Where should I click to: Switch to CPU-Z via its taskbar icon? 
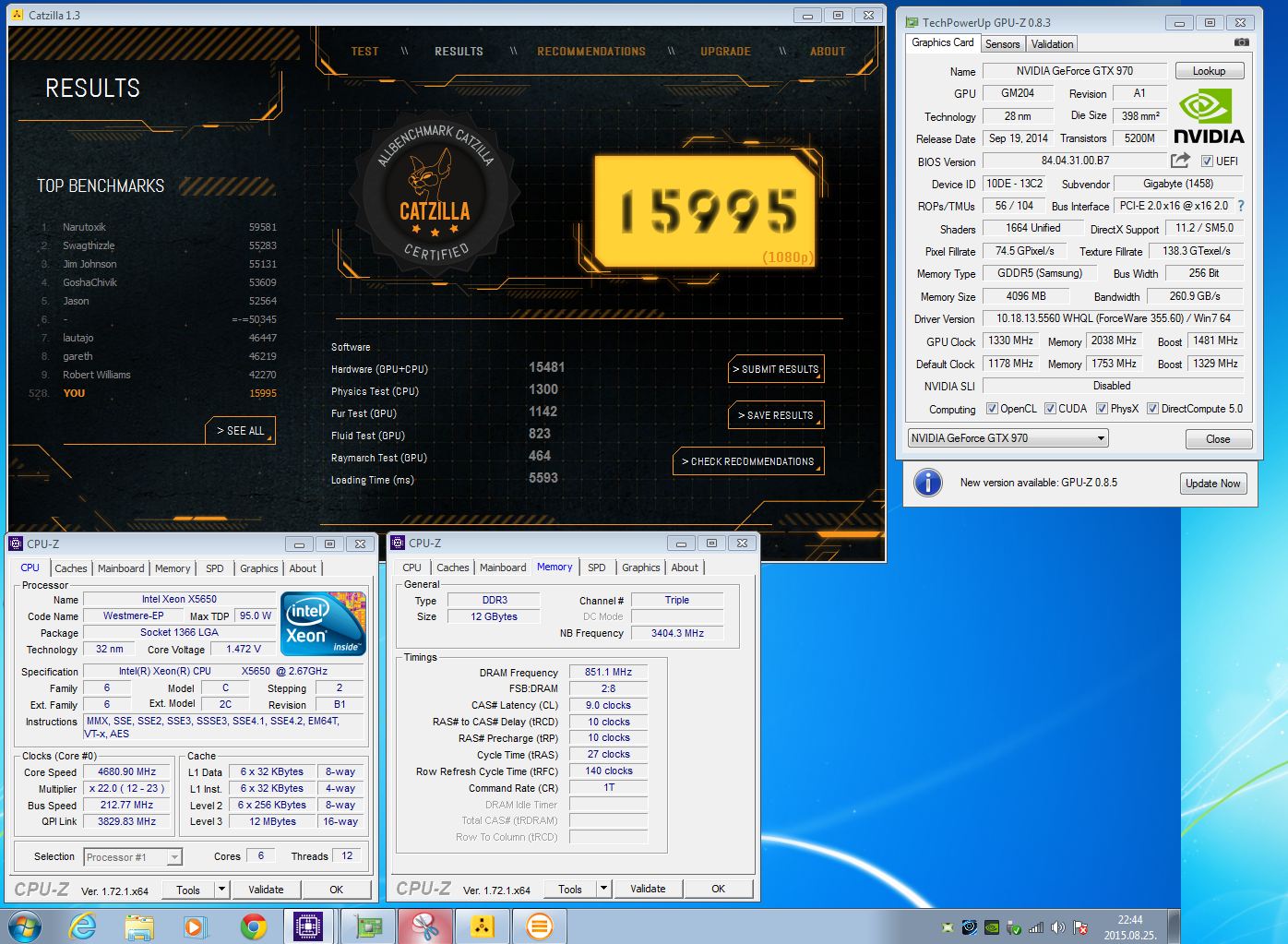tap(308, 926)
